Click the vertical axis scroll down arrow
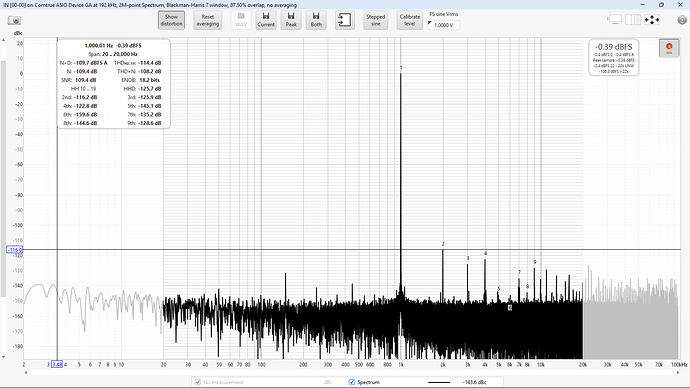 click(x=4, y=357)
